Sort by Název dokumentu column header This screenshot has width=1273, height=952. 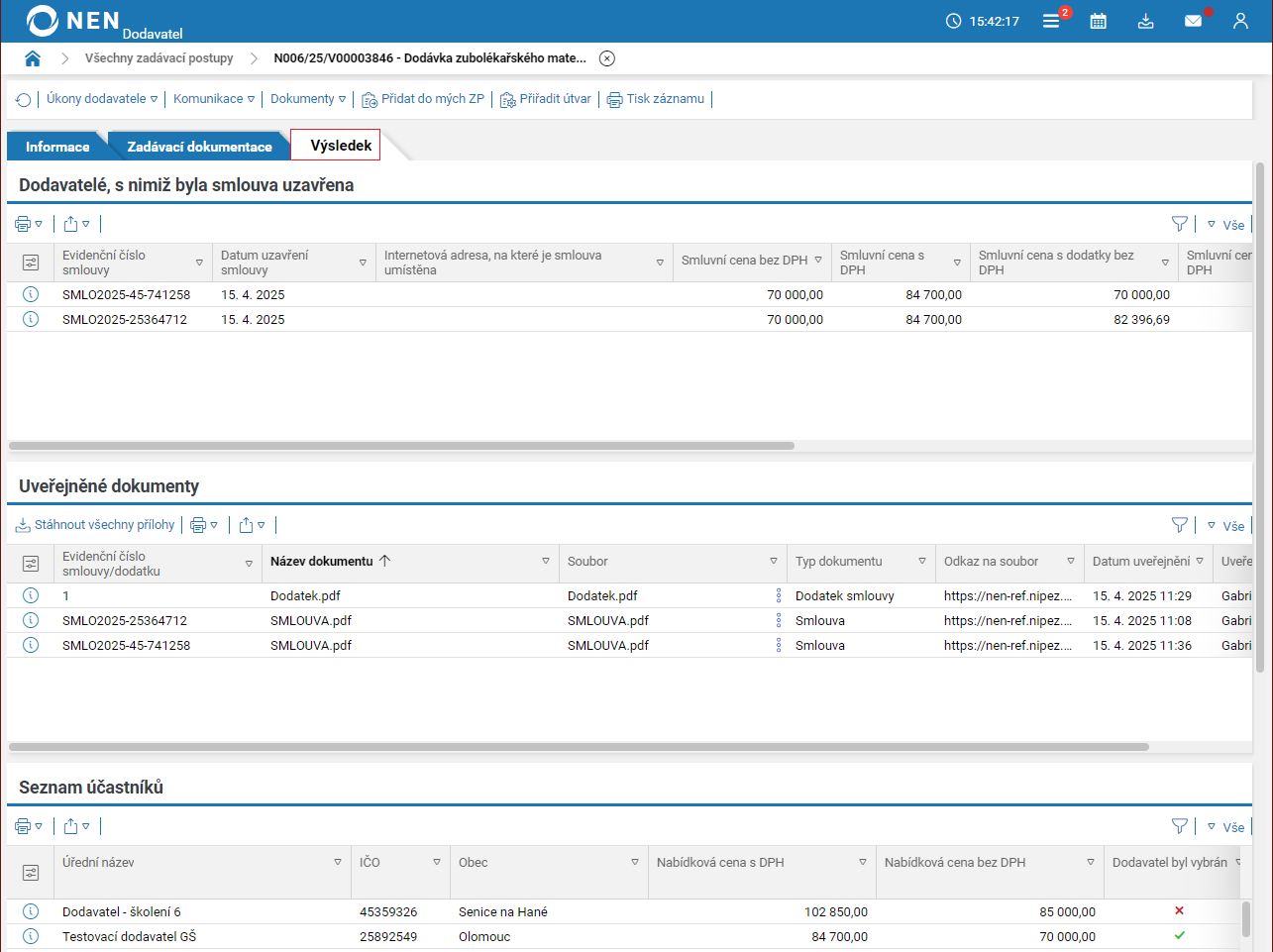[x=322, y=562]
